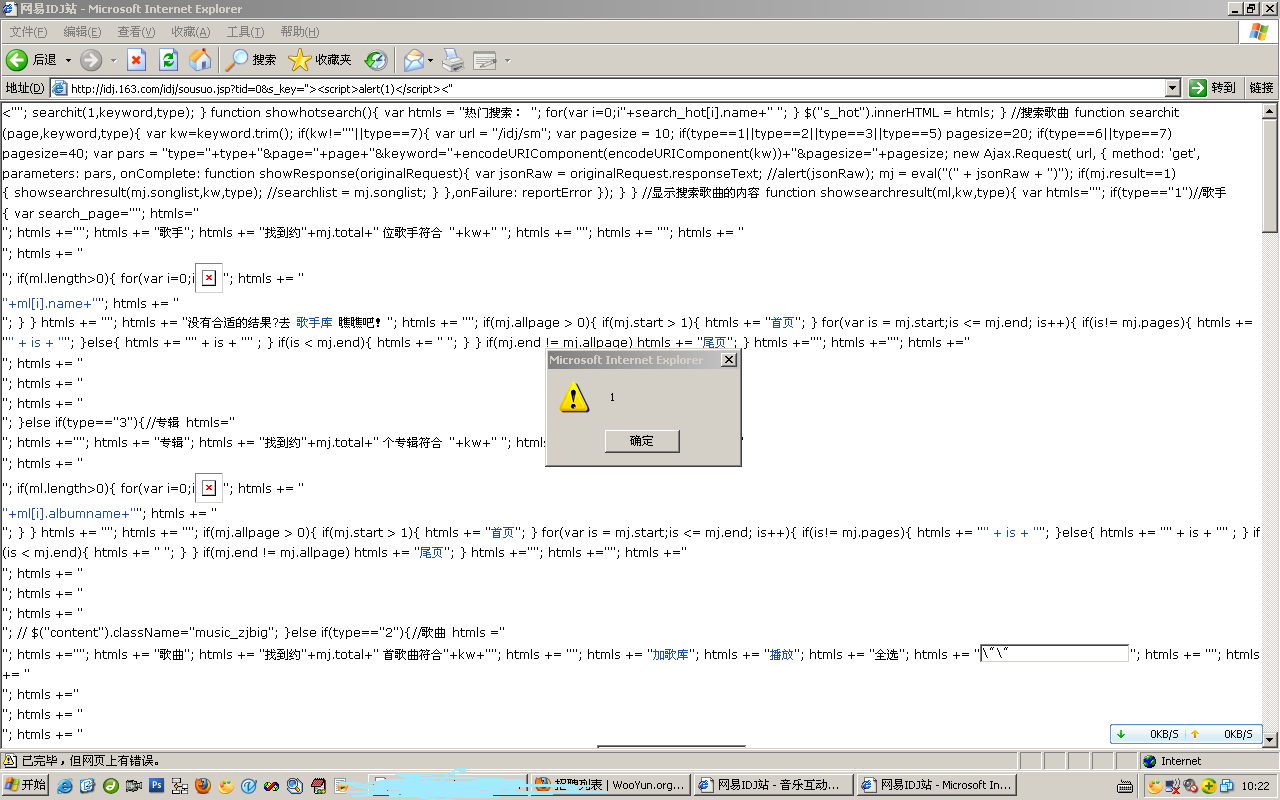Switch to 网易IDJ站 - Microsoft In... taskbar window
This screenshot has height=800, width=1280.
point(936,785)
